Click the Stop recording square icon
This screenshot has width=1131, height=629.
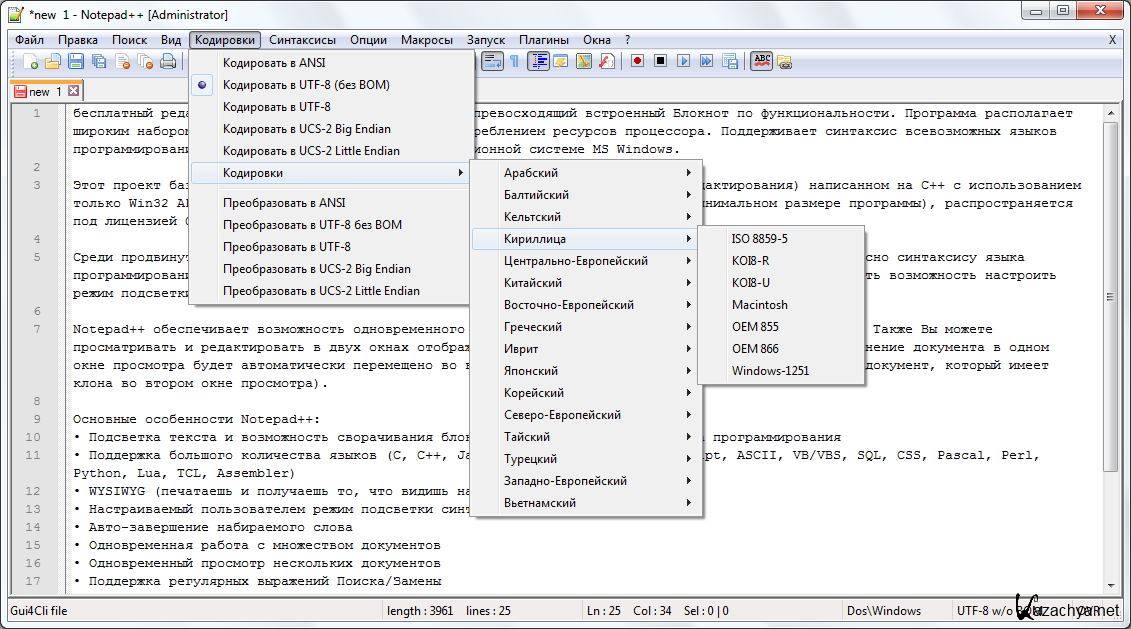coord(660,61)
